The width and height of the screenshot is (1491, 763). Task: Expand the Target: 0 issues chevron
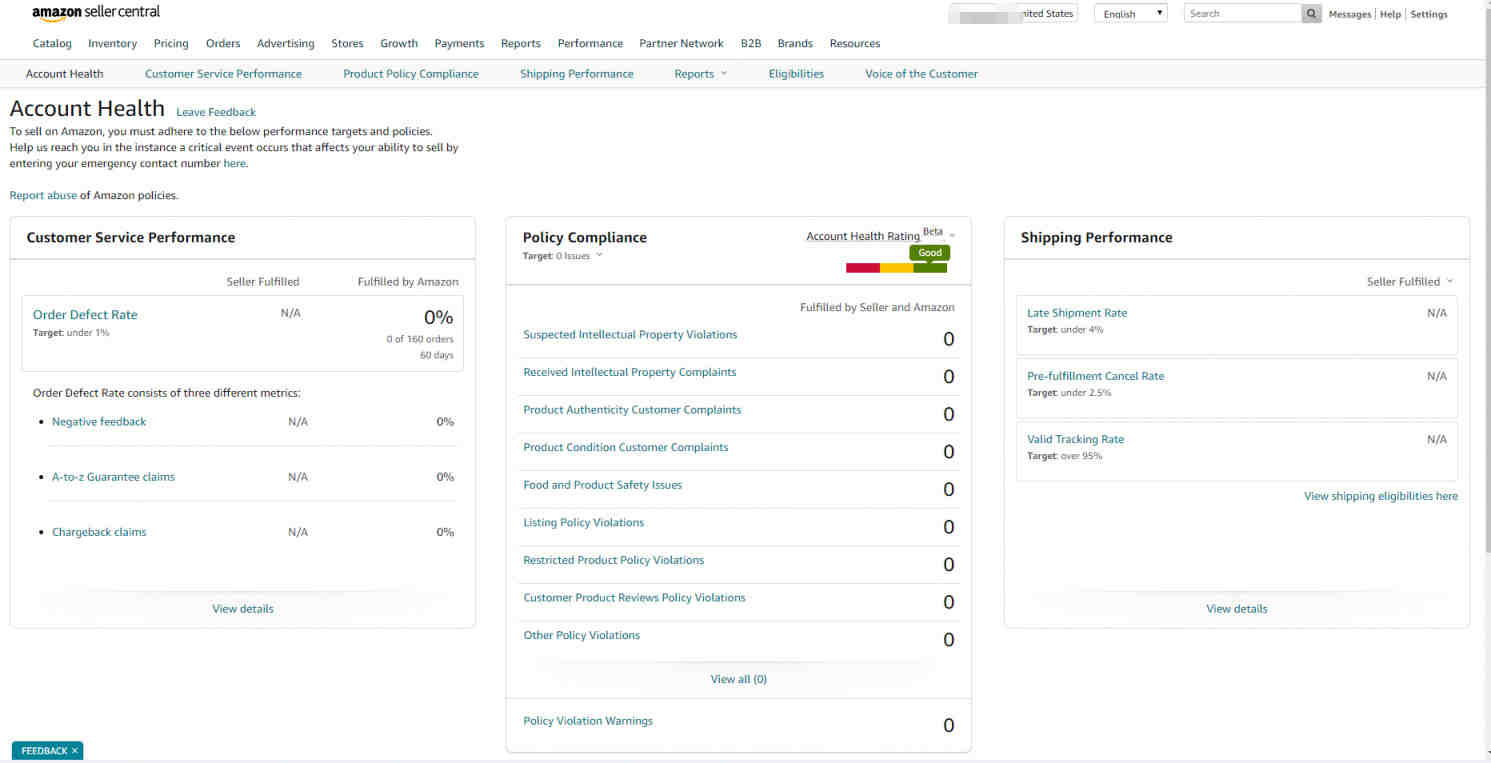[x=599, y=255]
